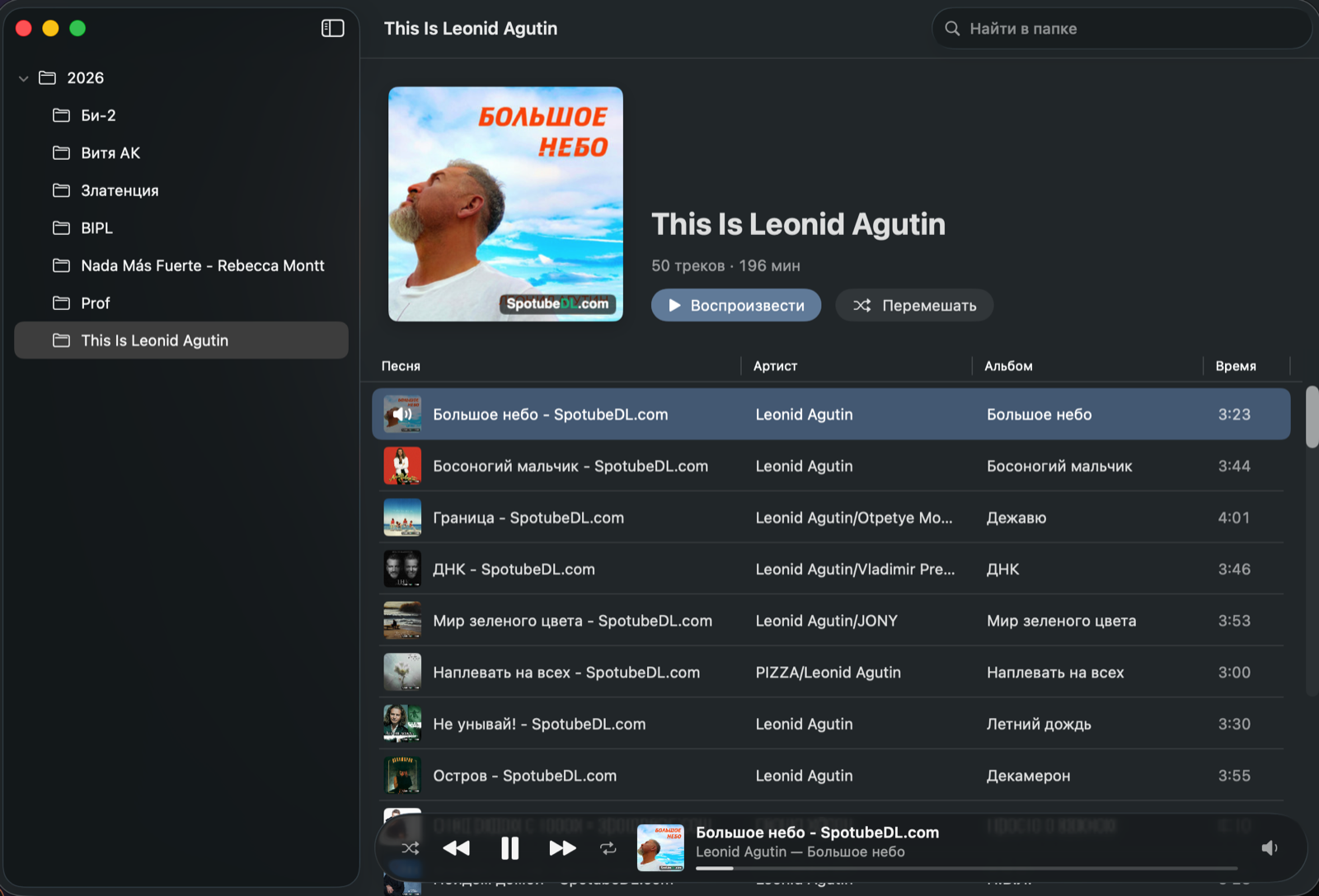Open the BIPL folder

[x=181, y=228]
